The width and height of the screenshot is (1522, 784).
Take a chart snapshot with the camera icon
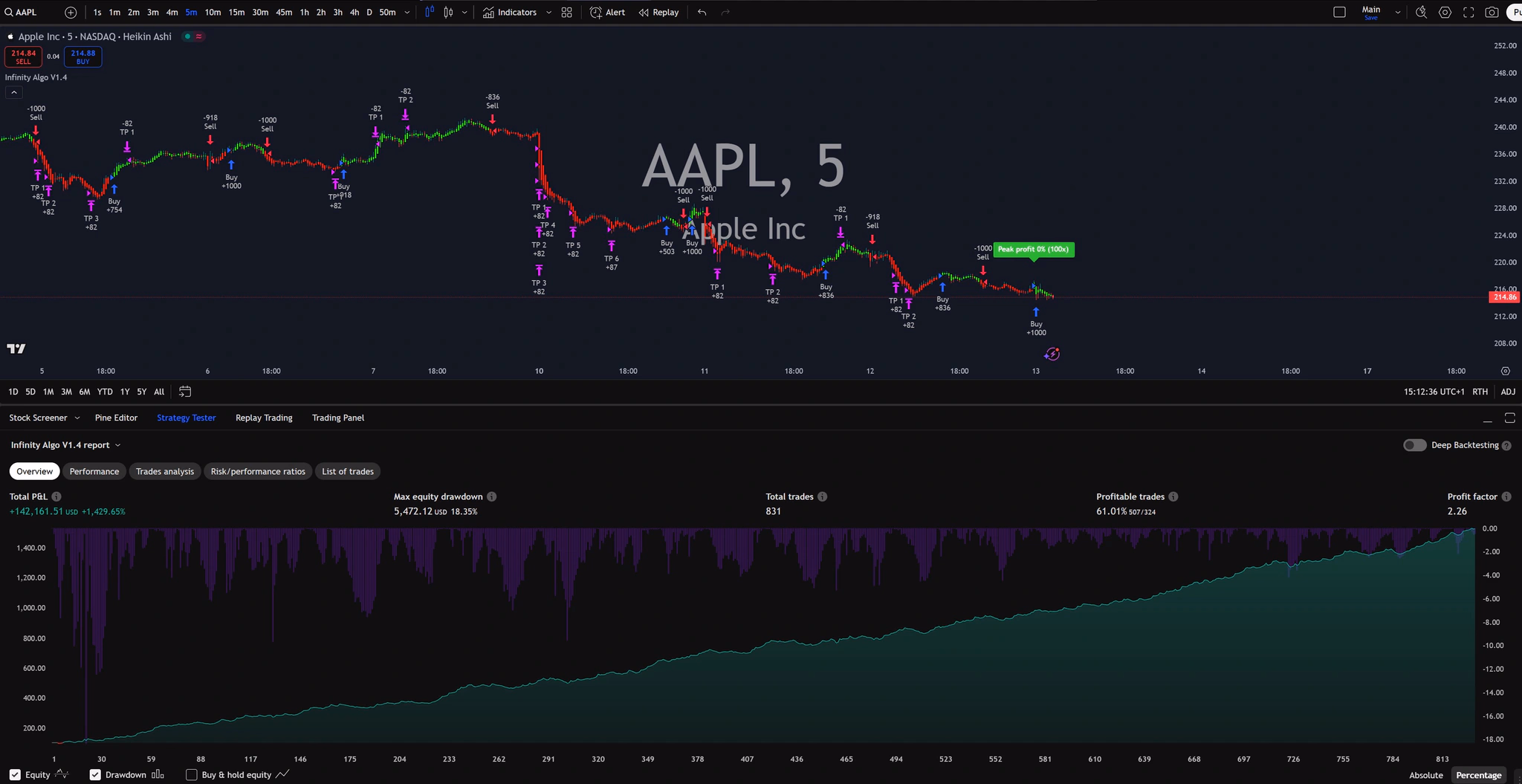pos(1492,12)
